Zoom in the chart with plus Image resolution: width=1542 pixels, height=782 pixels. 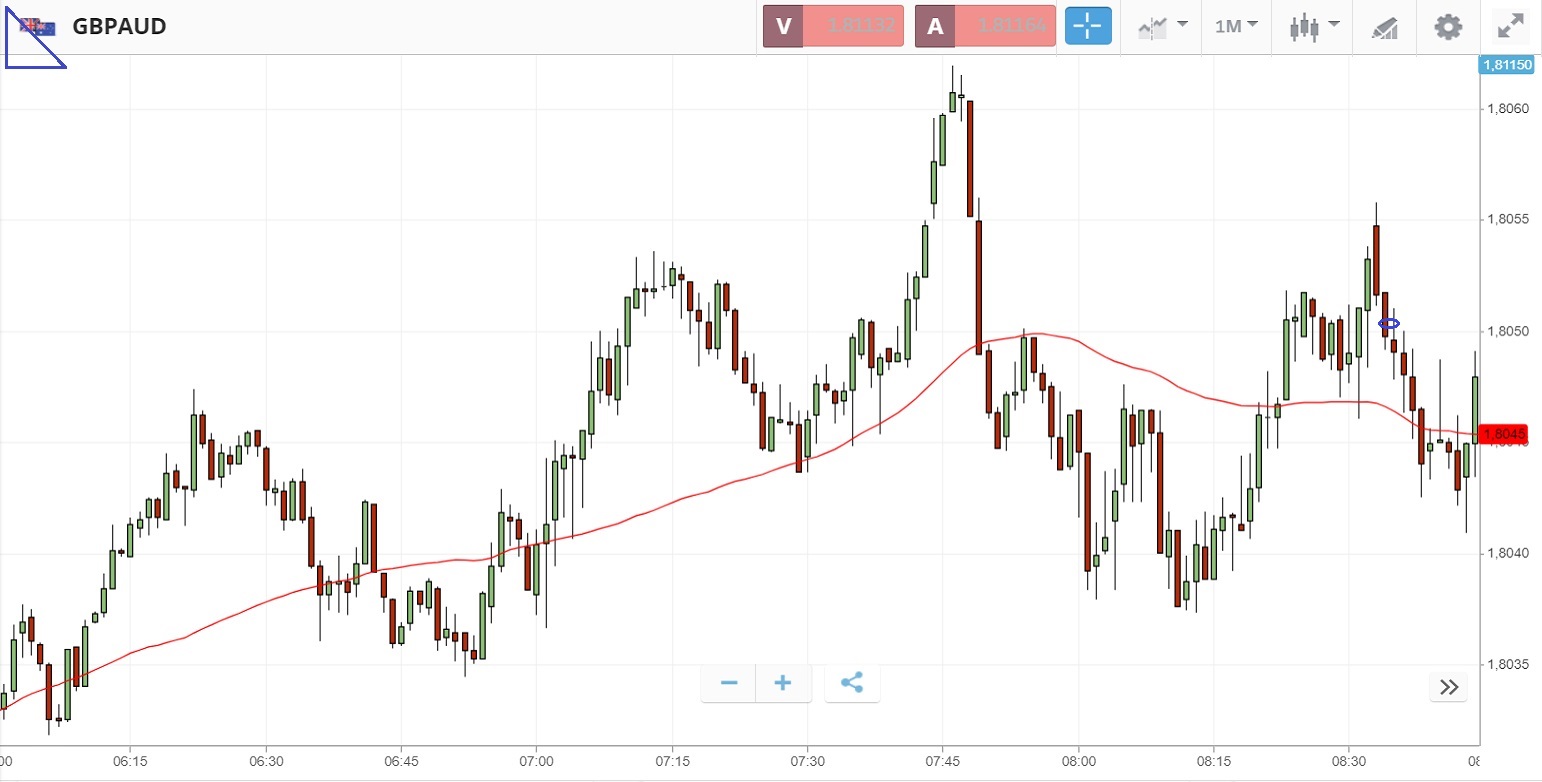pyautogui.click(x=783, y=683)
